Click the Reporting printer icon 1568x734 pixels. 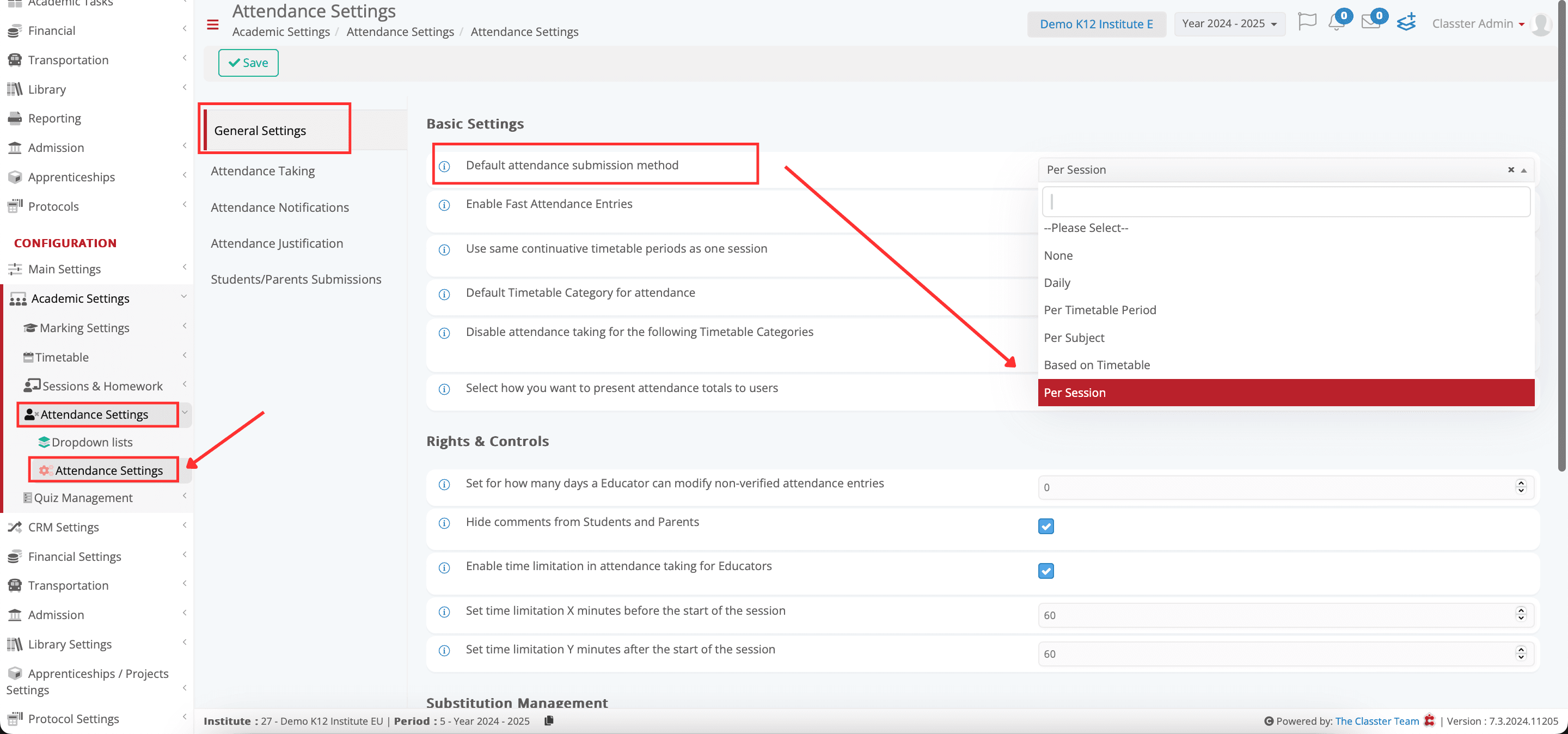[x=15, y=118]
